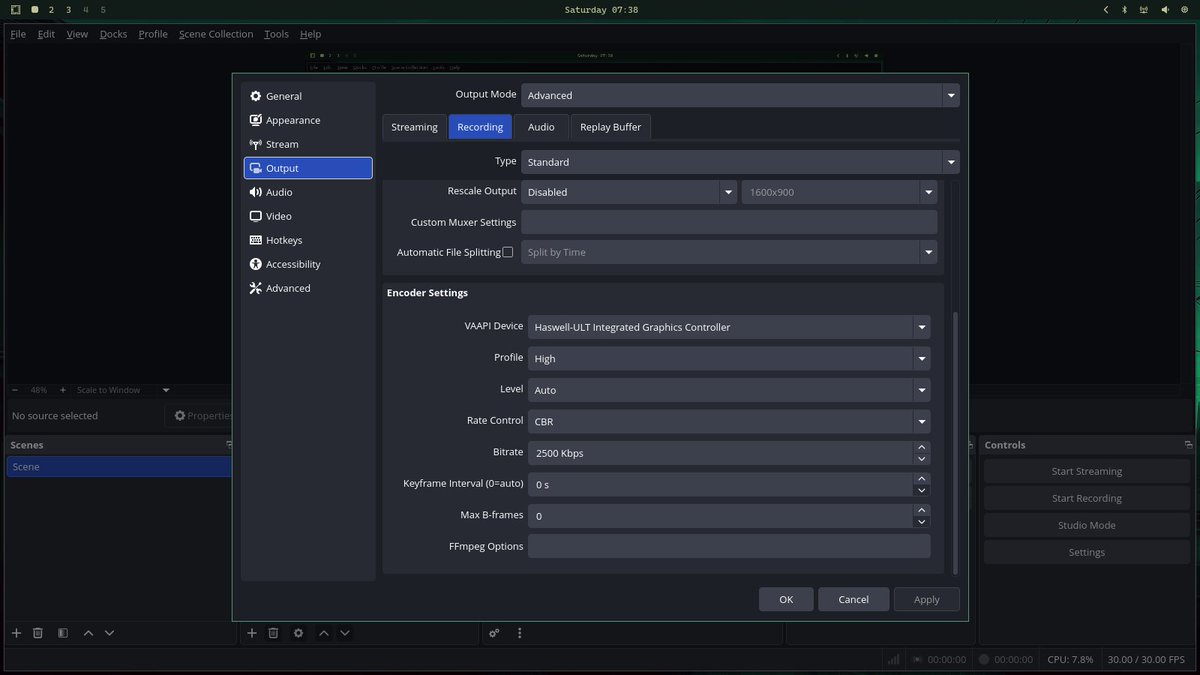The width and height of the screenshot is (1200, 675).
Task: Click Start Streaming in Controls
Action: pyautogui.click(x=1087, y=471)
